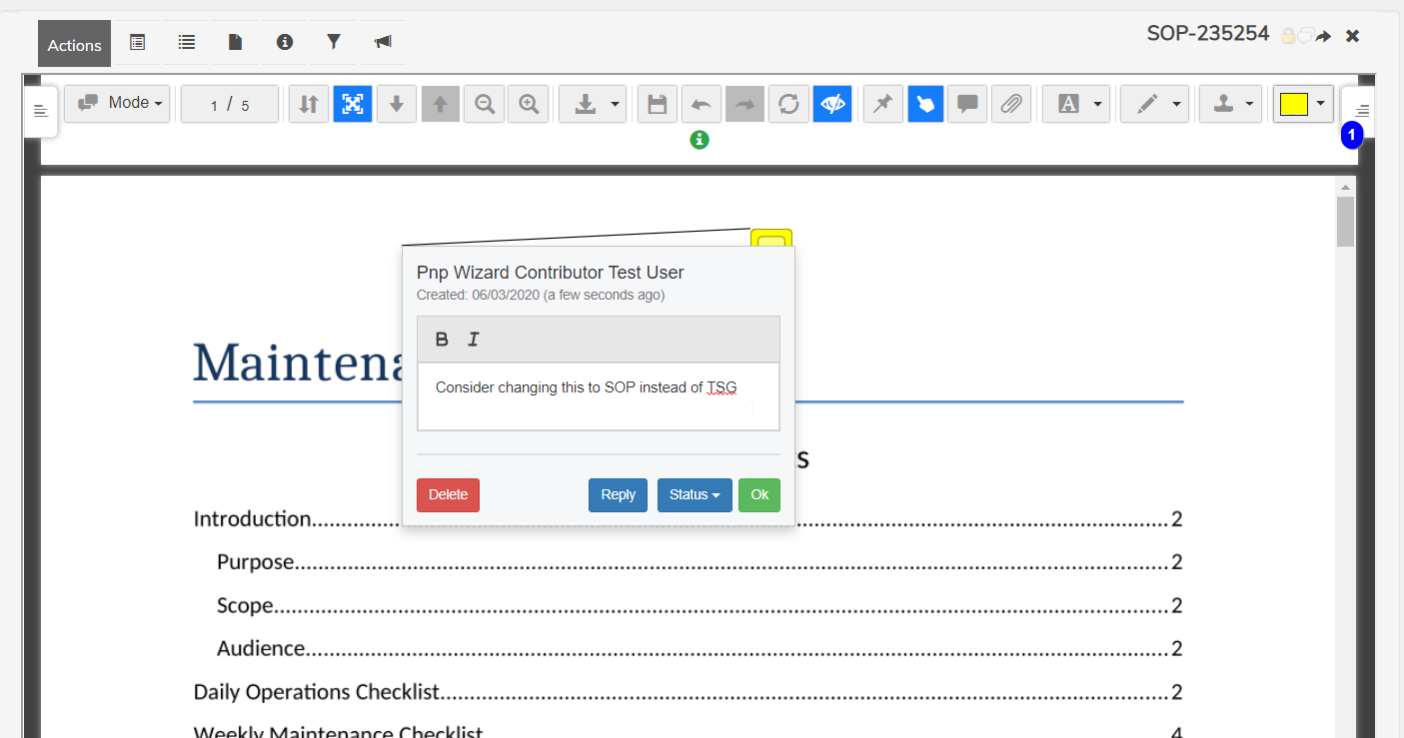1404x738 pixels.
Task: Toggle annotation visibility eye icon
Action: click(x=832, y=104)
